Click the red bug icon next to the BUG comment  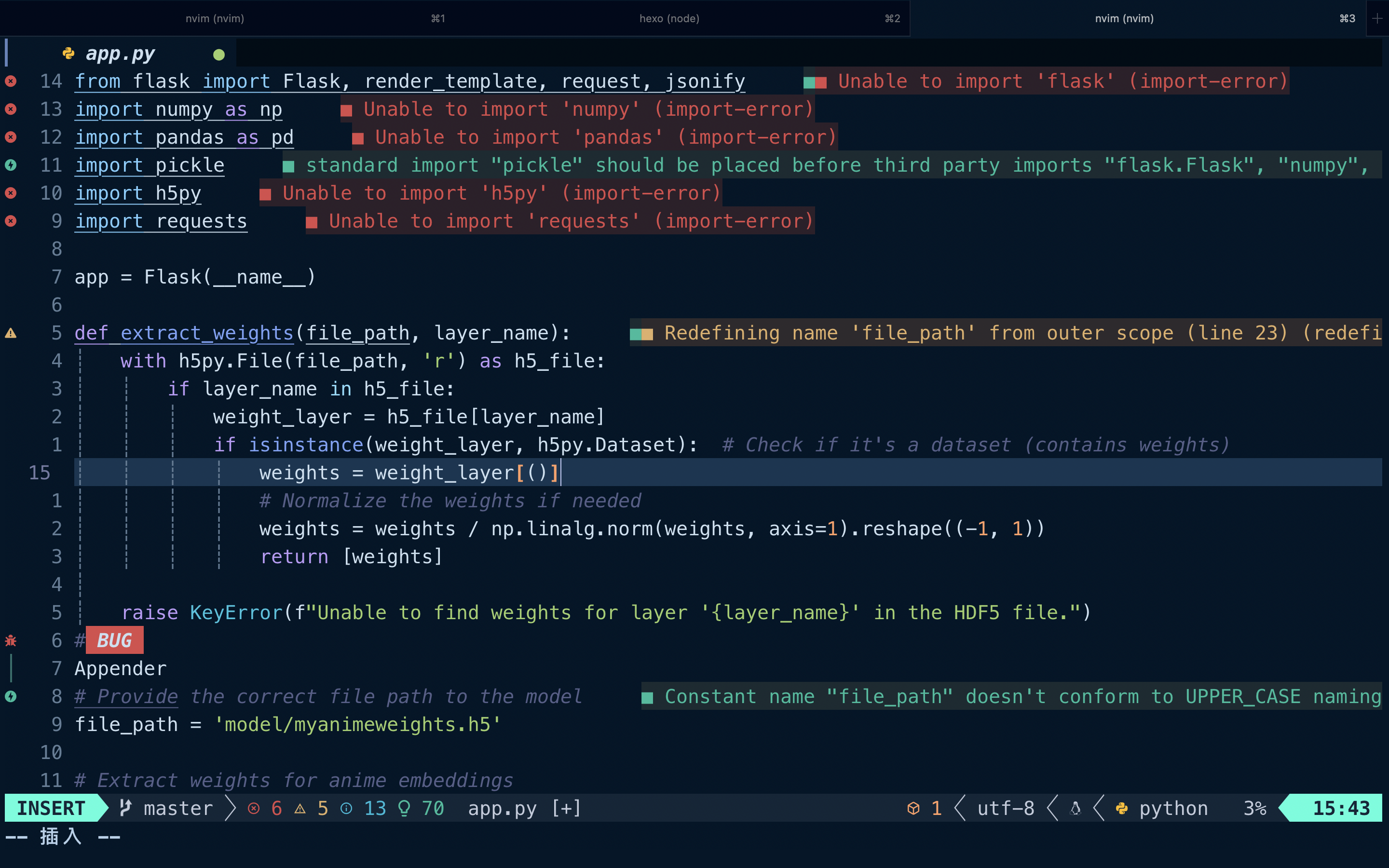tap(11, 641)
